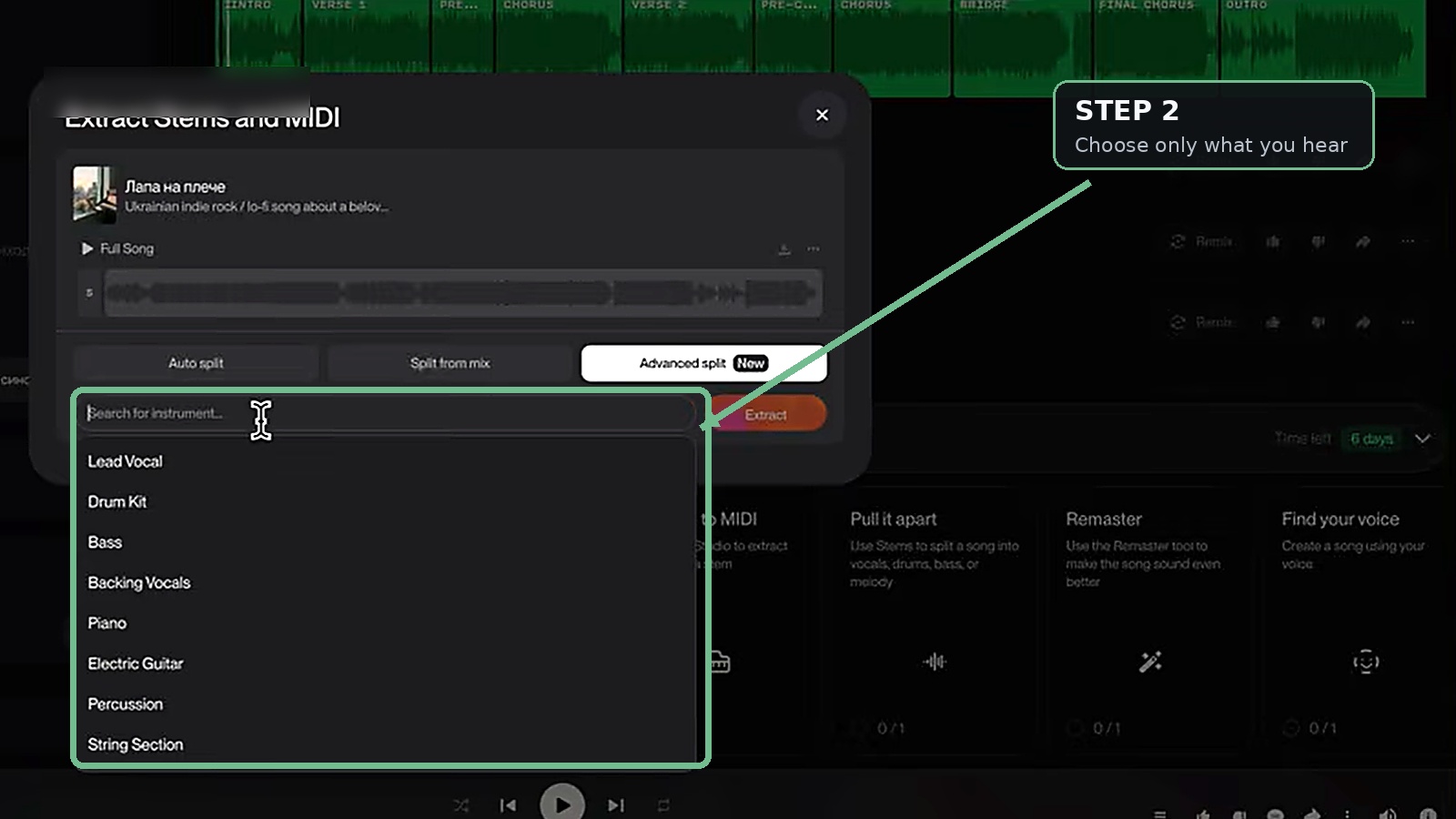Switch to the Split from mix tab

click(450, 363)
